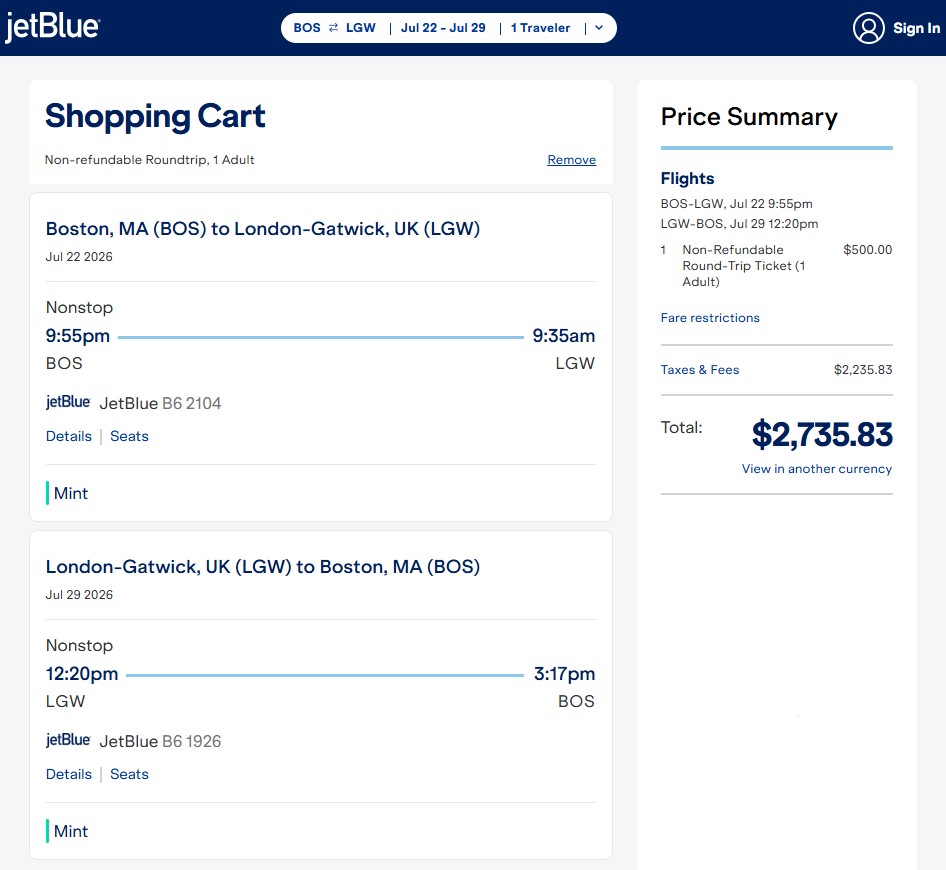
Task: Click the 3:17pm arrival time
Action: tap(564, 674)
